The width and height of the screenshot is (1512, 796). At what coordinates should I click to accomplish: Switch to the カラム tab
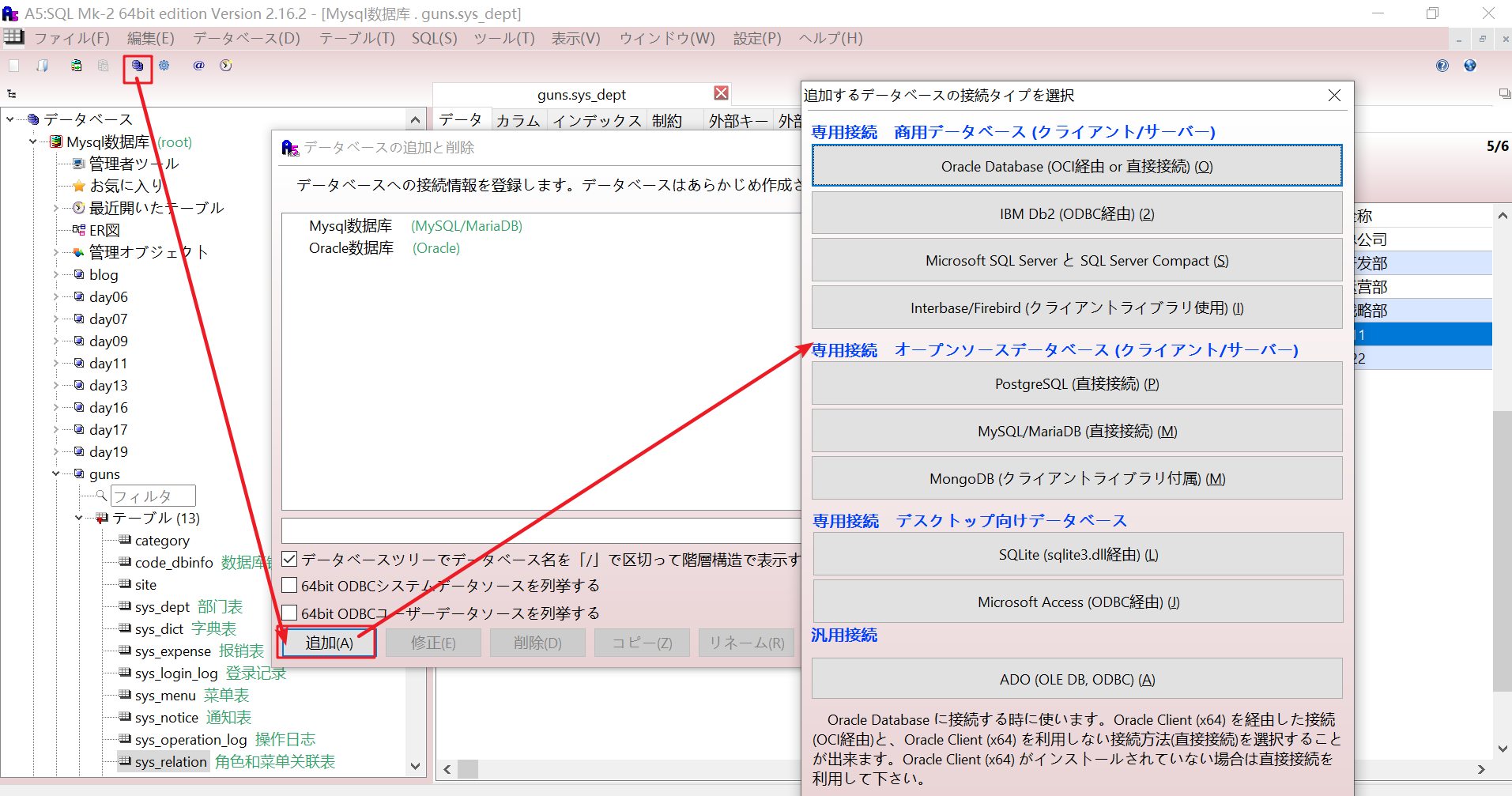(518, 119)
